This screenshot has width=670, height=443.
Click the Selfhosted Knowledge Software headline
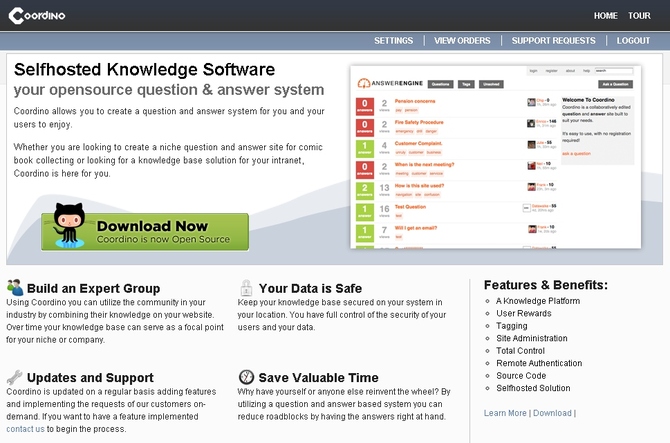[x=144, y=69]
